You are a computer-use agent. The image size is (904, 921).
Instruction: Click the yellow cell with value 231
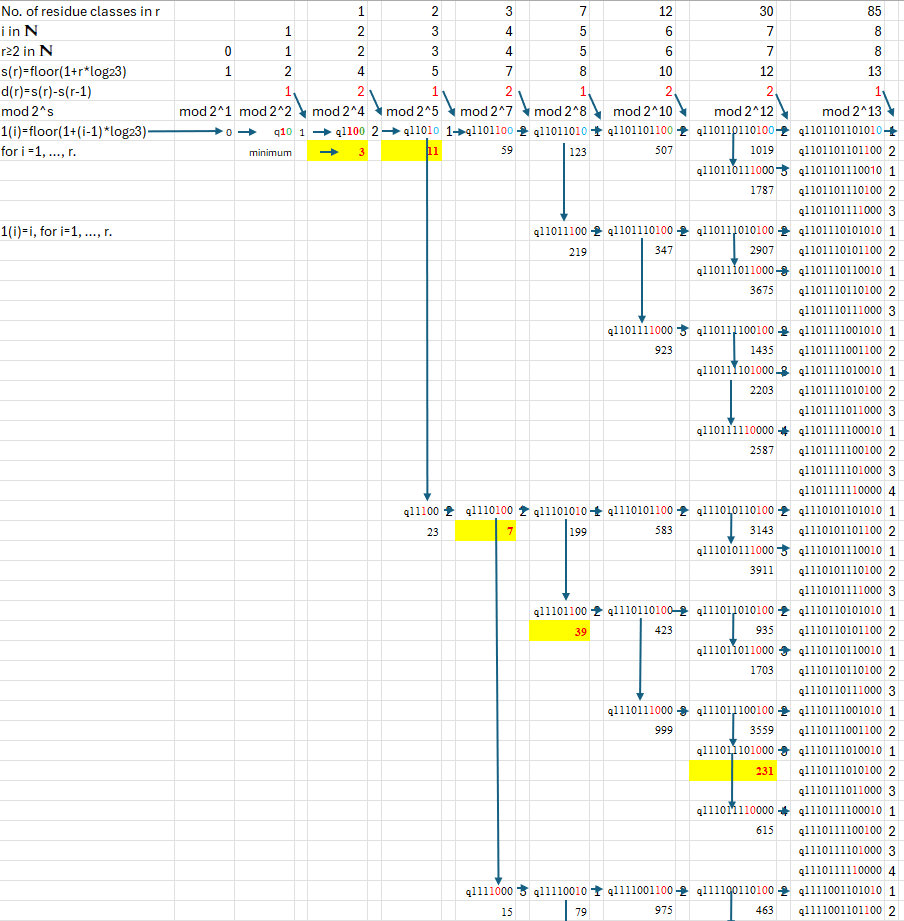[732, 771]
